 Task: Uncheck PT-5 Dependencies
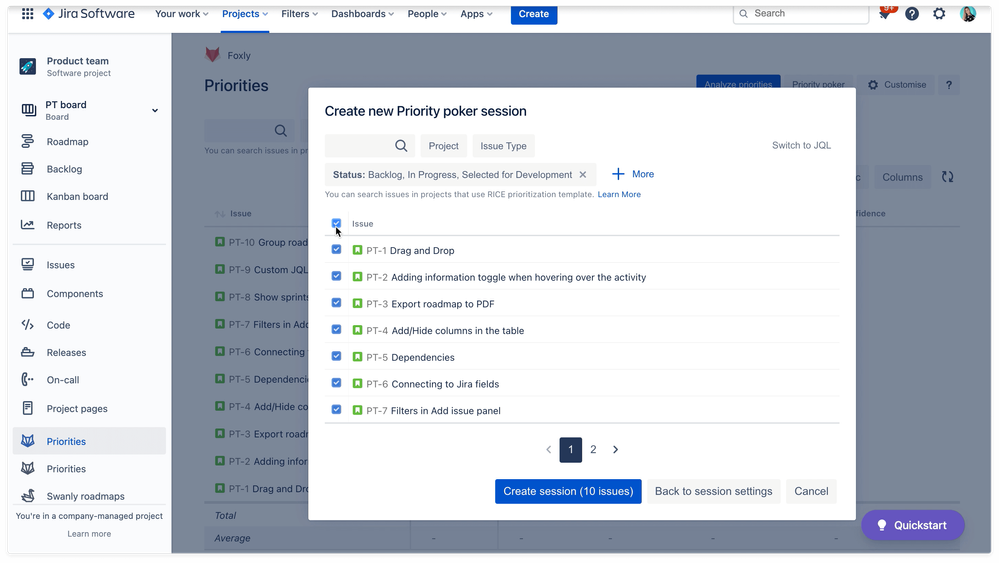coord(336,357)
